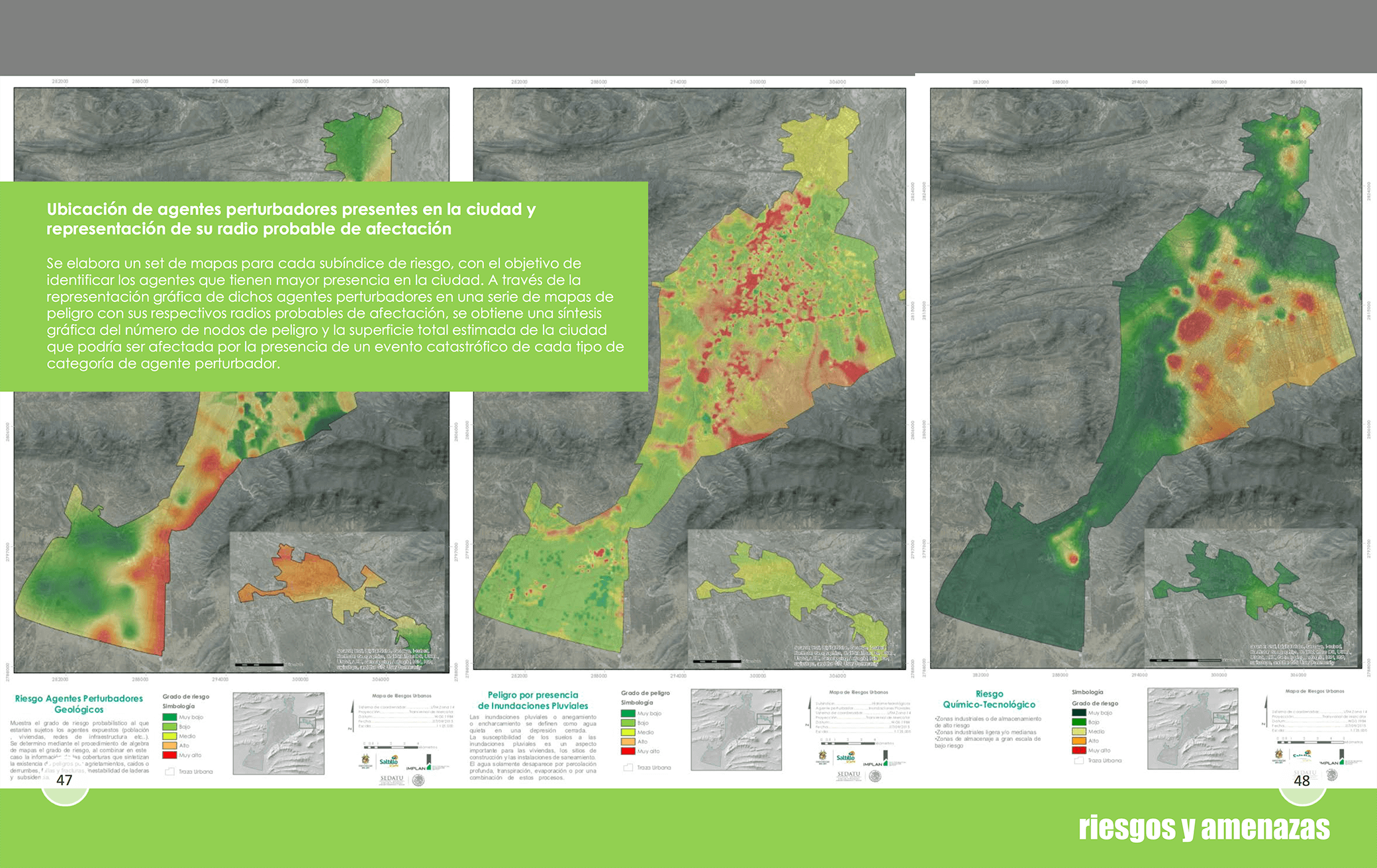Image resolution: width=1377 pixels, height=868 pixels.
Task: Click the Saltillo logo under the geological map
Action: (x=389, y=761)
